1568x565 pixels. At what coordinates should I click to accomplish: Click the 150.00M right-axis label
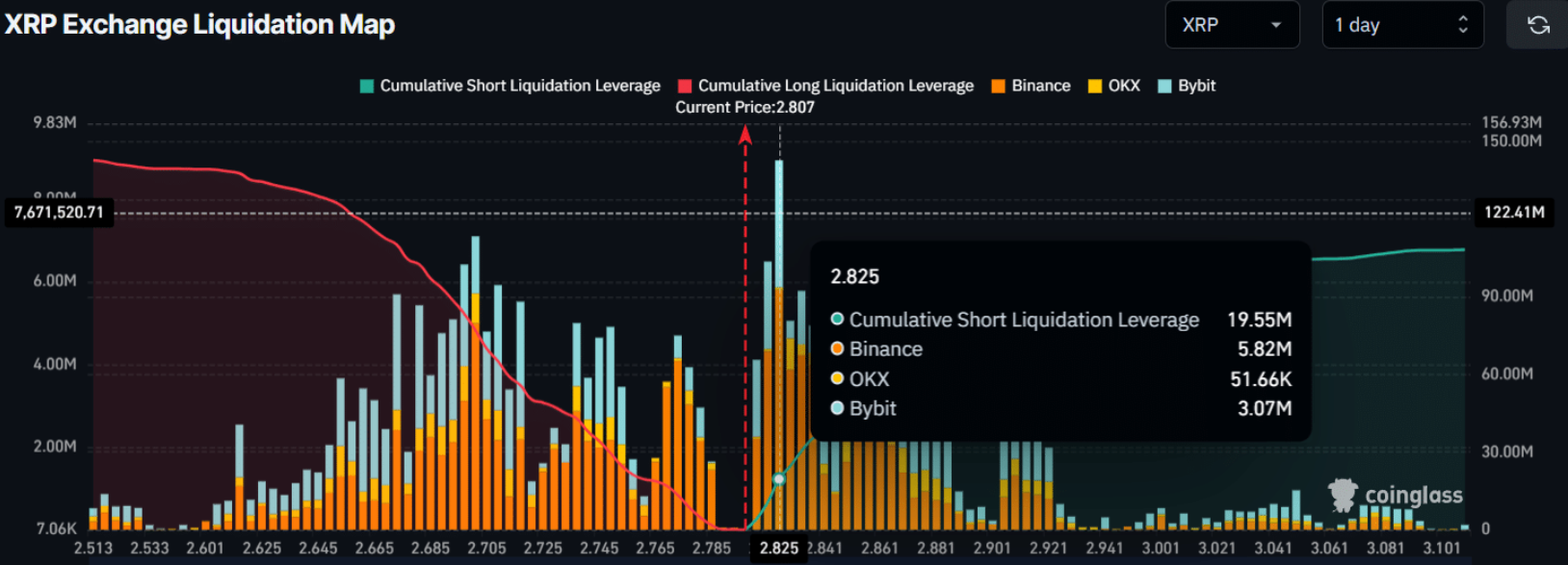pyautogui.click(x=1511, y=141)
